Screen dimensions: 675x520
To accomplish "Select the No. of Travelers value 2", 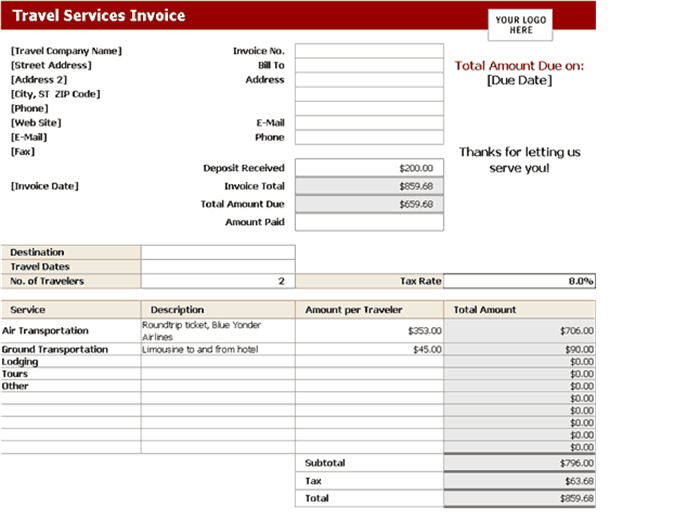I will pyautogui.click(x=218, y=282).
